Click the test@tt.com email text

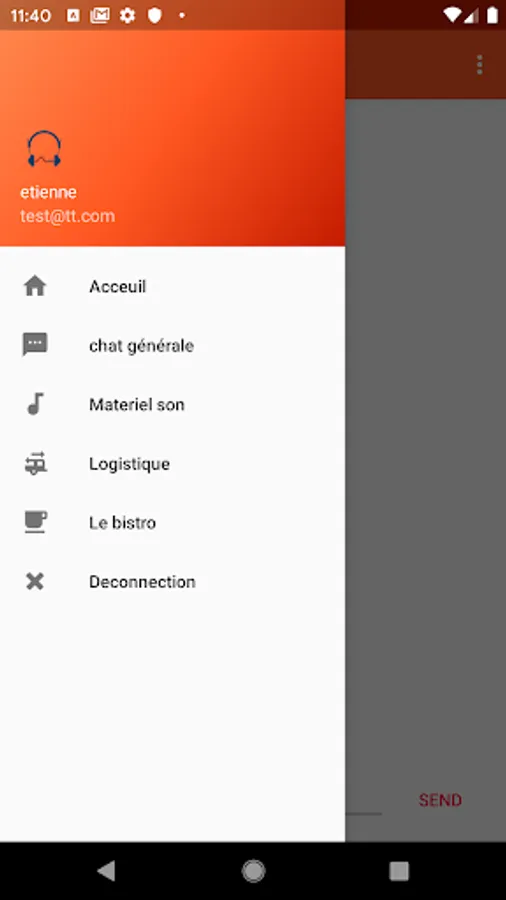tap(68, 216)
